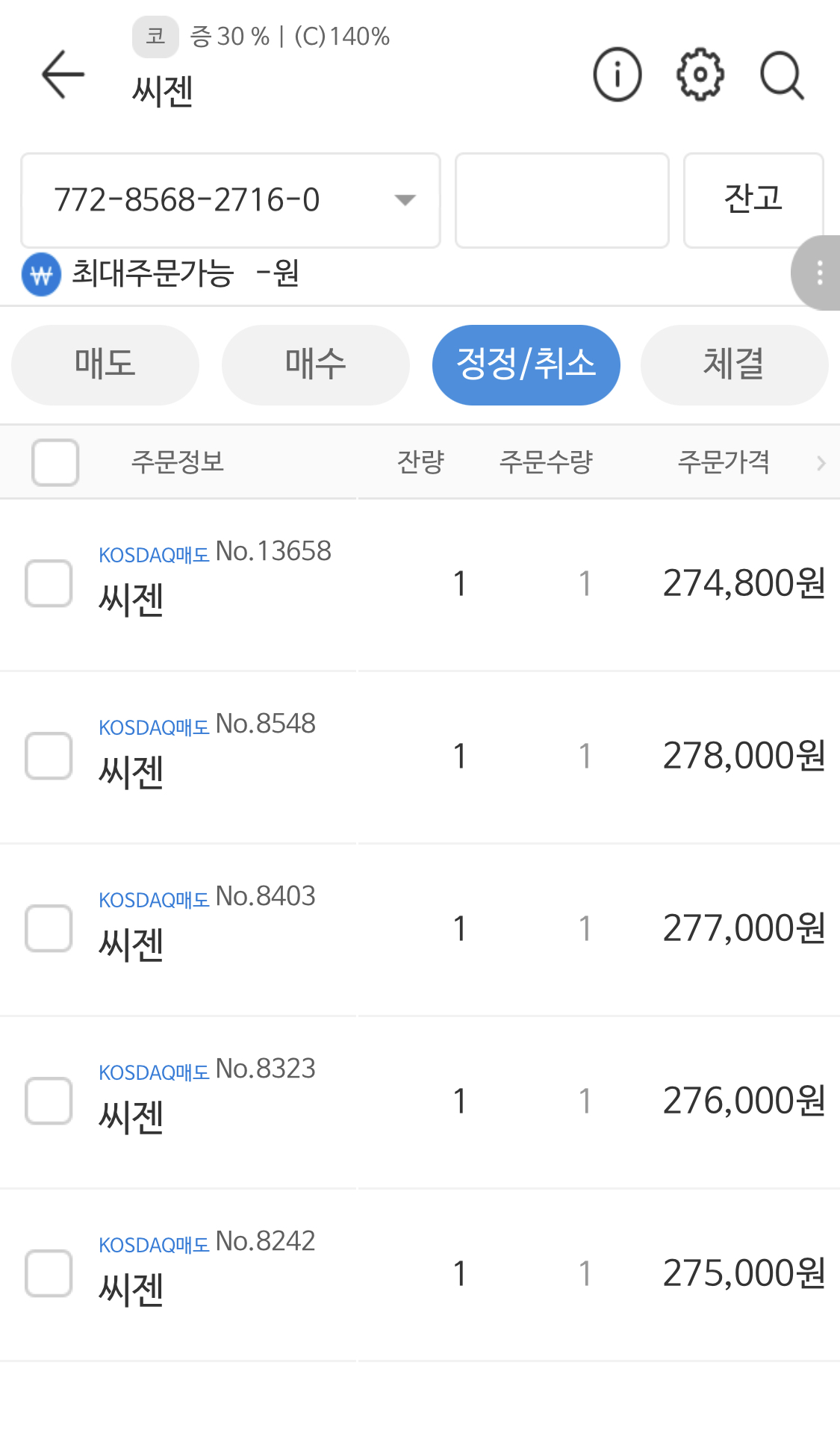The width and height of the screenshot is (840, 1448).
Task: Tap the 코 market badge
Action: [x=155, y=37]
